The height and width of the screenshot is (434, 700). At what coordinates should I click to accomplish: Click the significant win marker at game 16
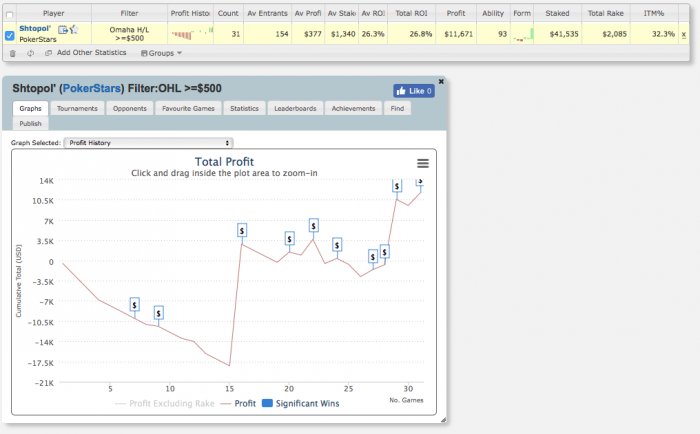click(x=242, y=230)
